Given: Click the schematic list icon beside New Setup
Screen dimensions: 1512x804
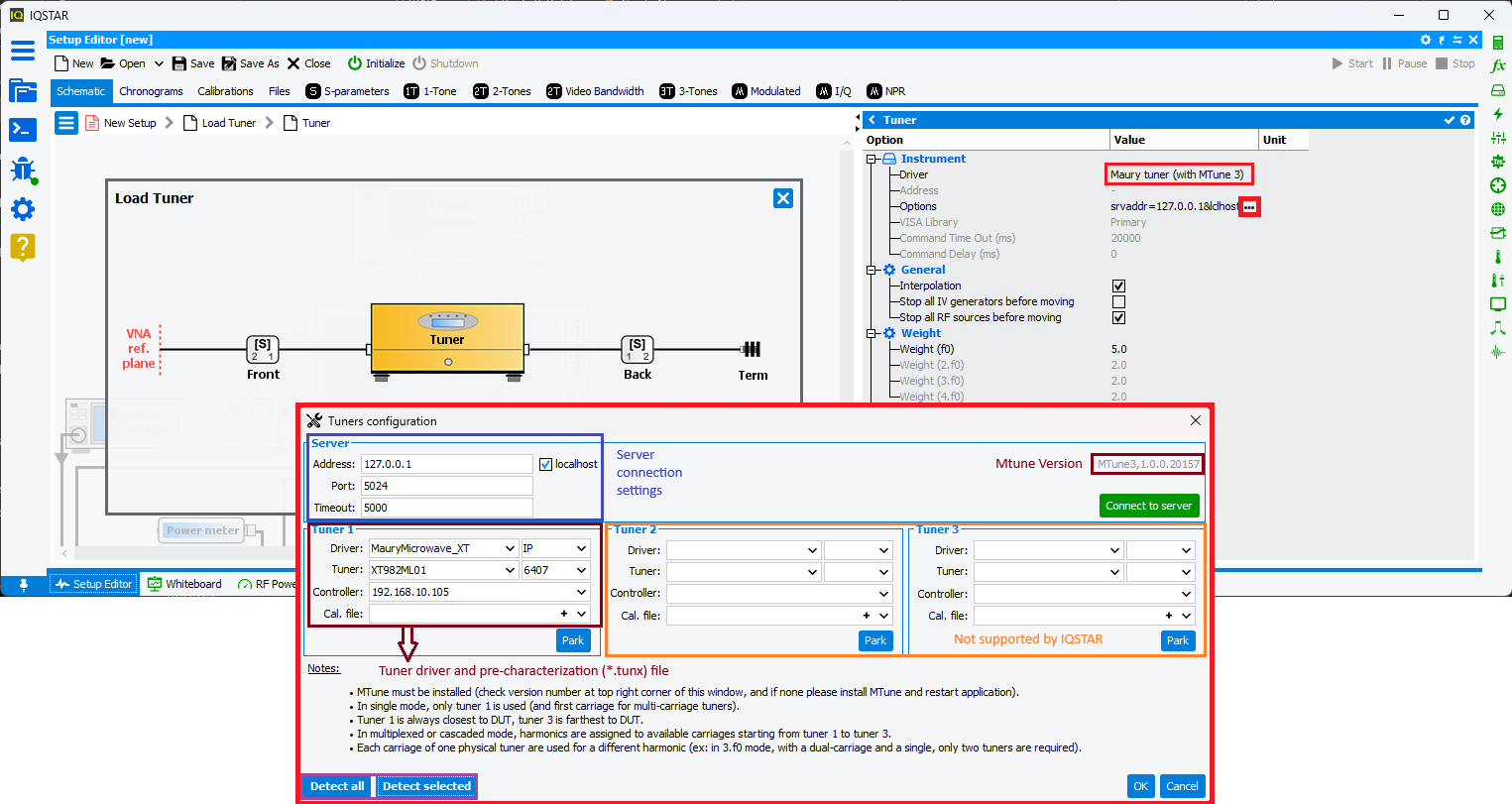Looking at the screenshot, I should pyautogui.click(x=66, y=123).
